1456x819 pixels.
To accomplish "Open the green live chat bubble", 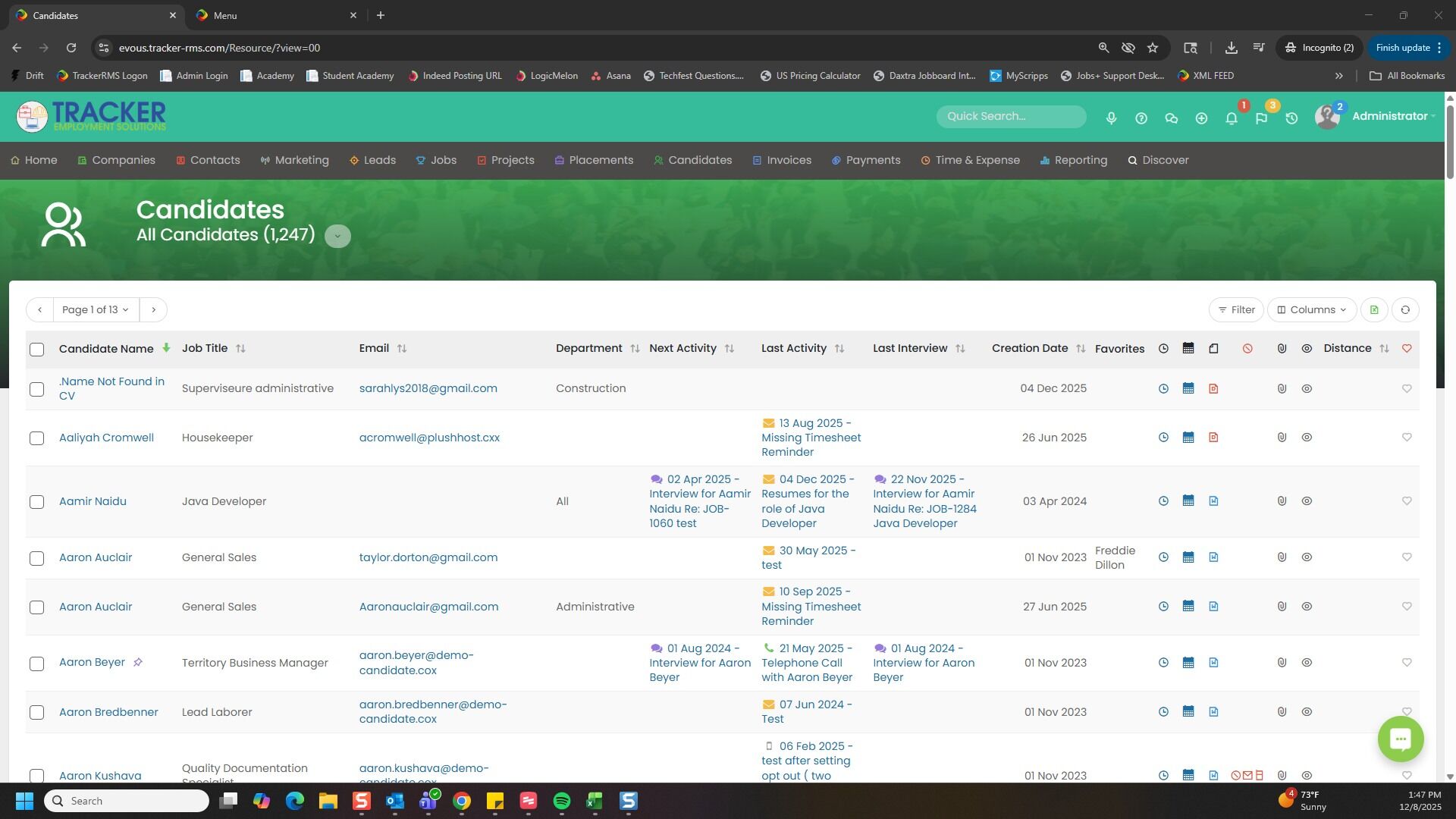I will [1400, 739].
